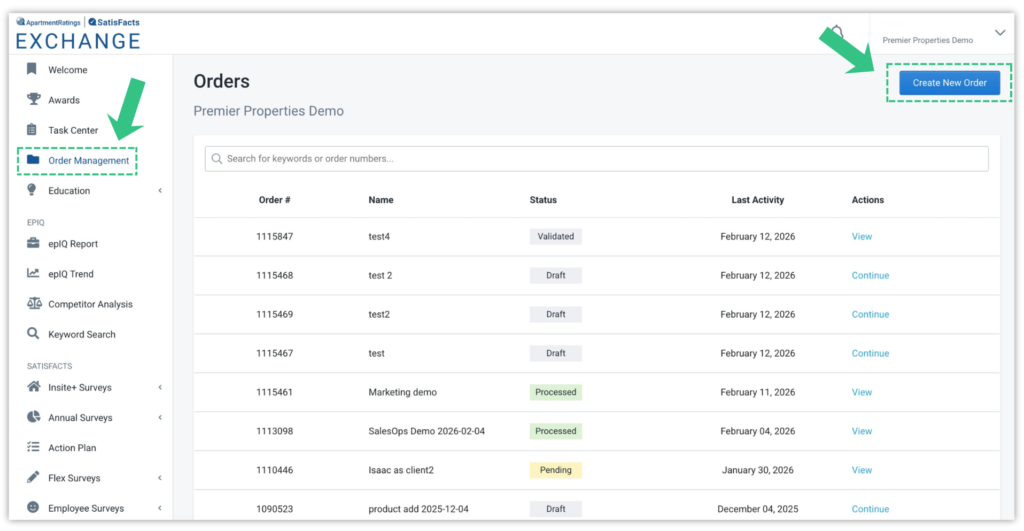
Task: Click the Task Center clipboard icon
Action: tap(33, 130)
